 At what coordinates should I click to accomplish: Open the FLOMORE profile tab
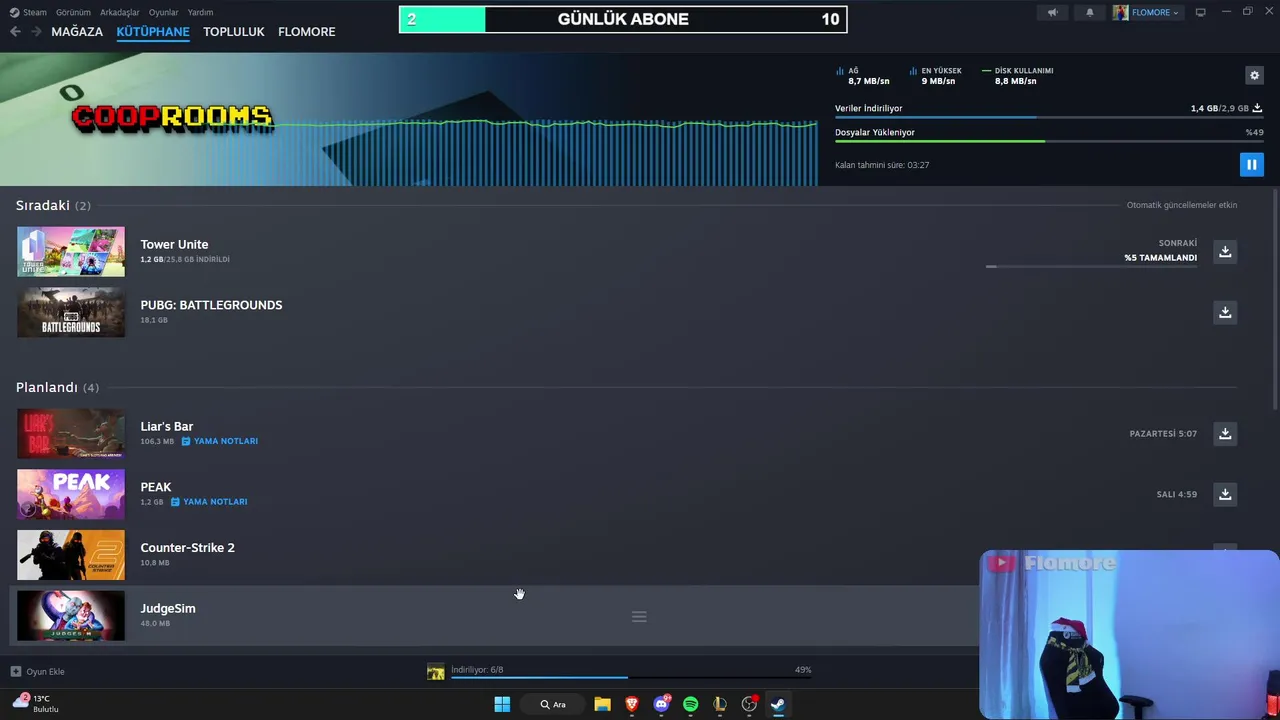(307, 32)
